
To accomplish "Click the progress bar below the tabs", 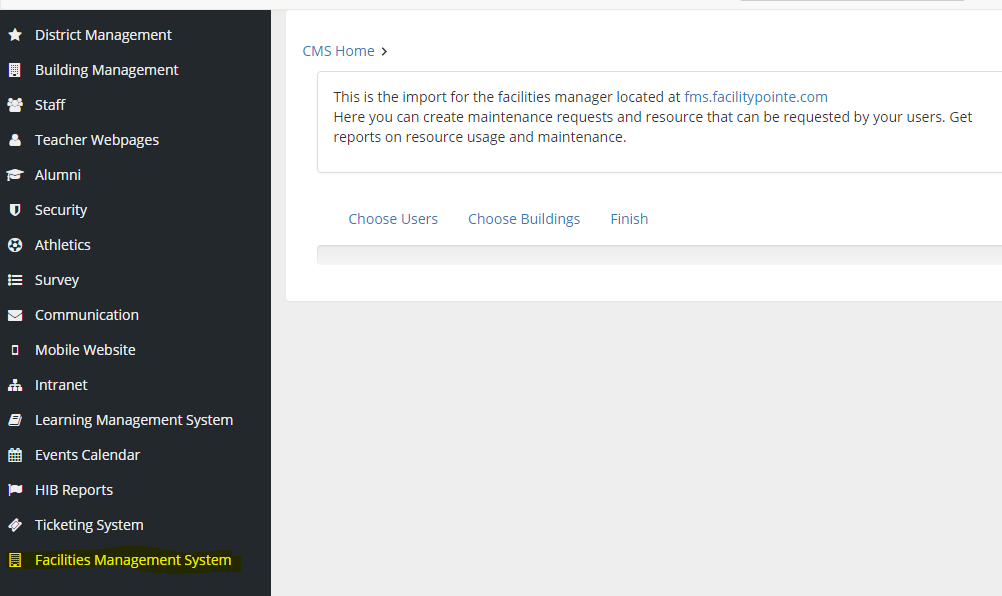I will [658, 255].
